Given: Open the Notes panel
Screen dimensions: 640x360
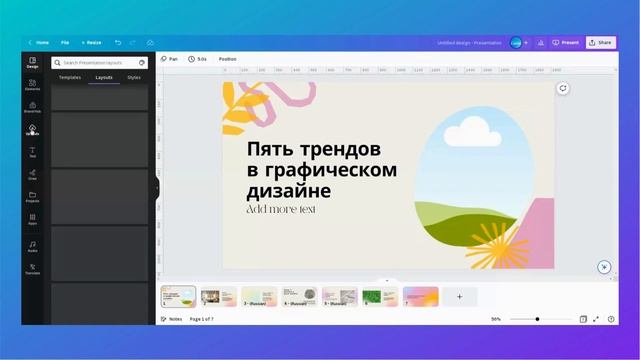Looking at the screenshot, I should pyautogui.click(x=171, y=319).
